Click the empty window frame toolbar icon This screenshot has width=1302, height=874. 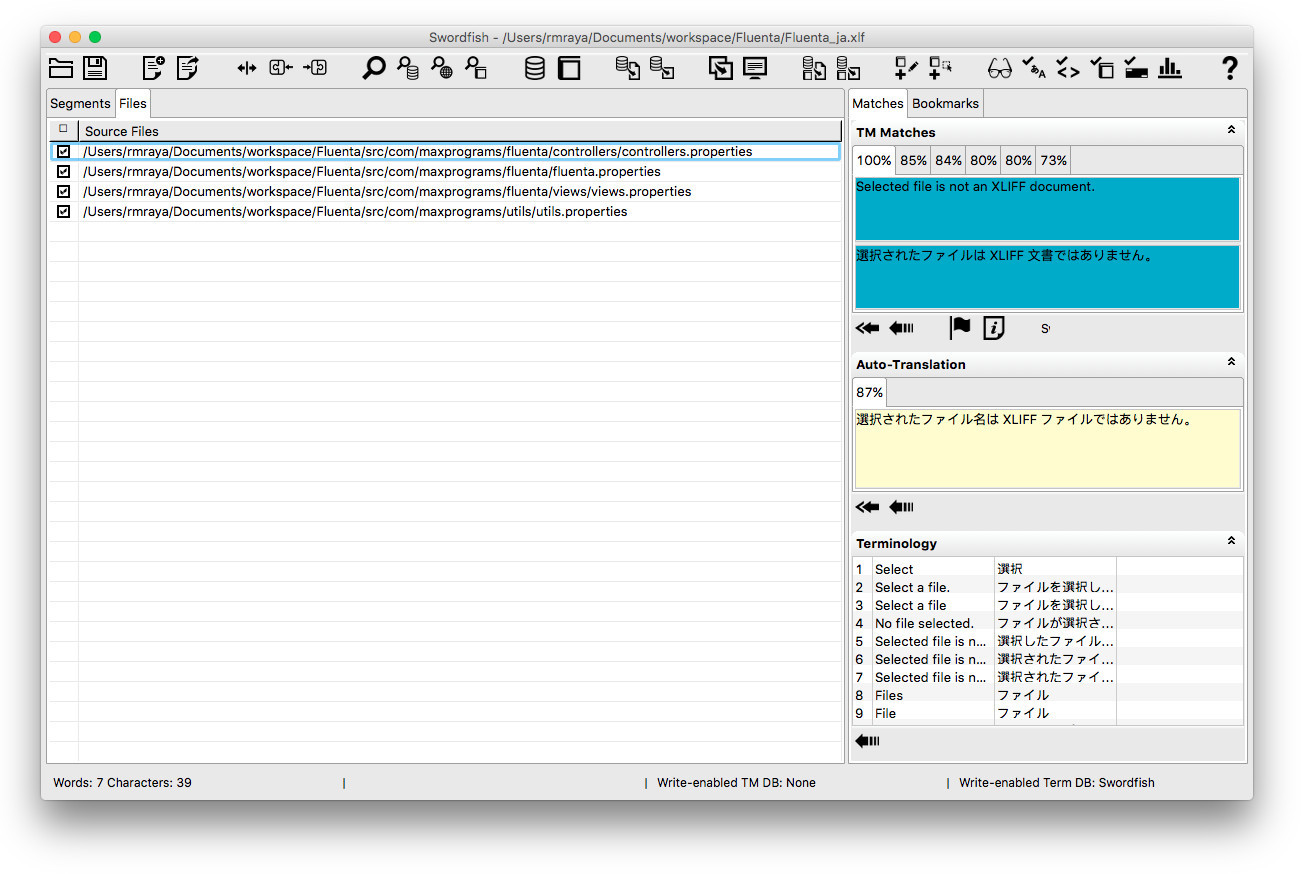click(569, 68)
